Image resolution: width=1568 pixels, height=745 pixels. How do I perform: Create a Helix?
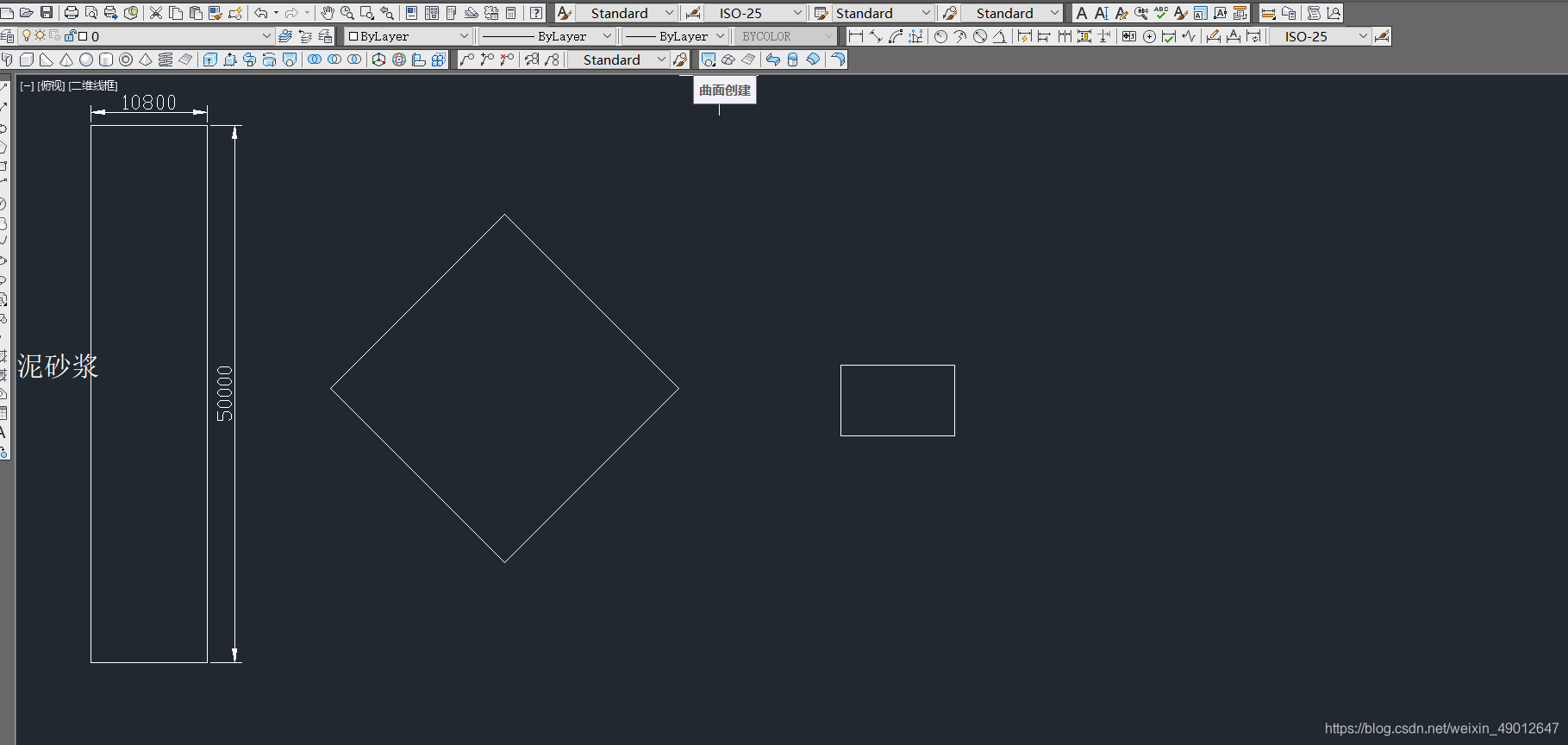coord(166,59)
